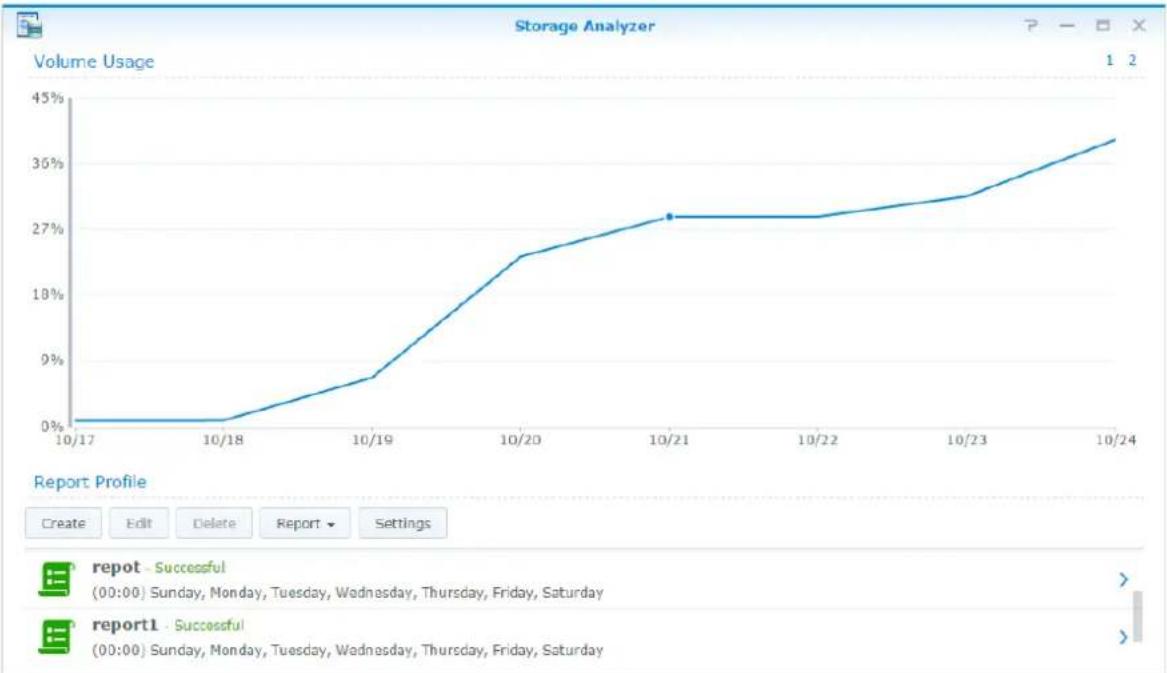Select the report1 profile name
Image resolution: width=1167 pixels, height=673 pixels.
(125, 625)
